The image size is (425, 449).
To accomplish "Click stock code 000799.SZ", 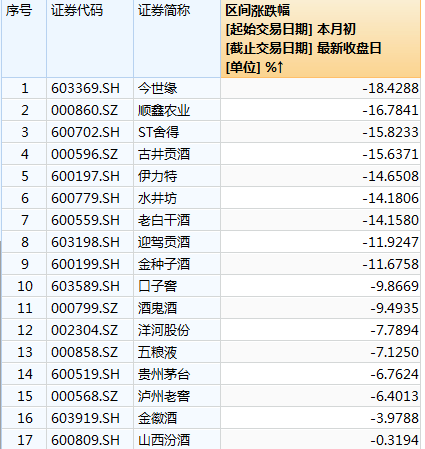I will (90, 308).
